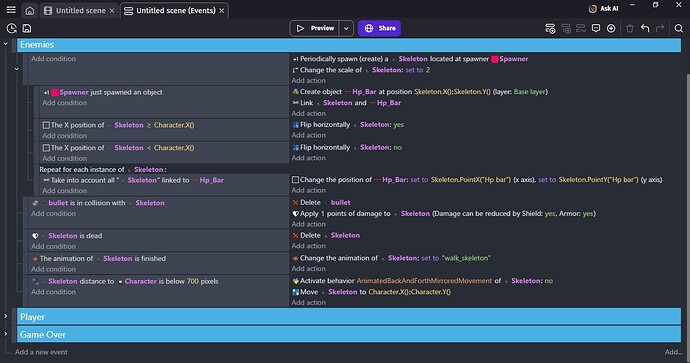Click Spawner icon in 'just spawned' condition
This screenshot has width=690, height=363.
pos(55,92)
